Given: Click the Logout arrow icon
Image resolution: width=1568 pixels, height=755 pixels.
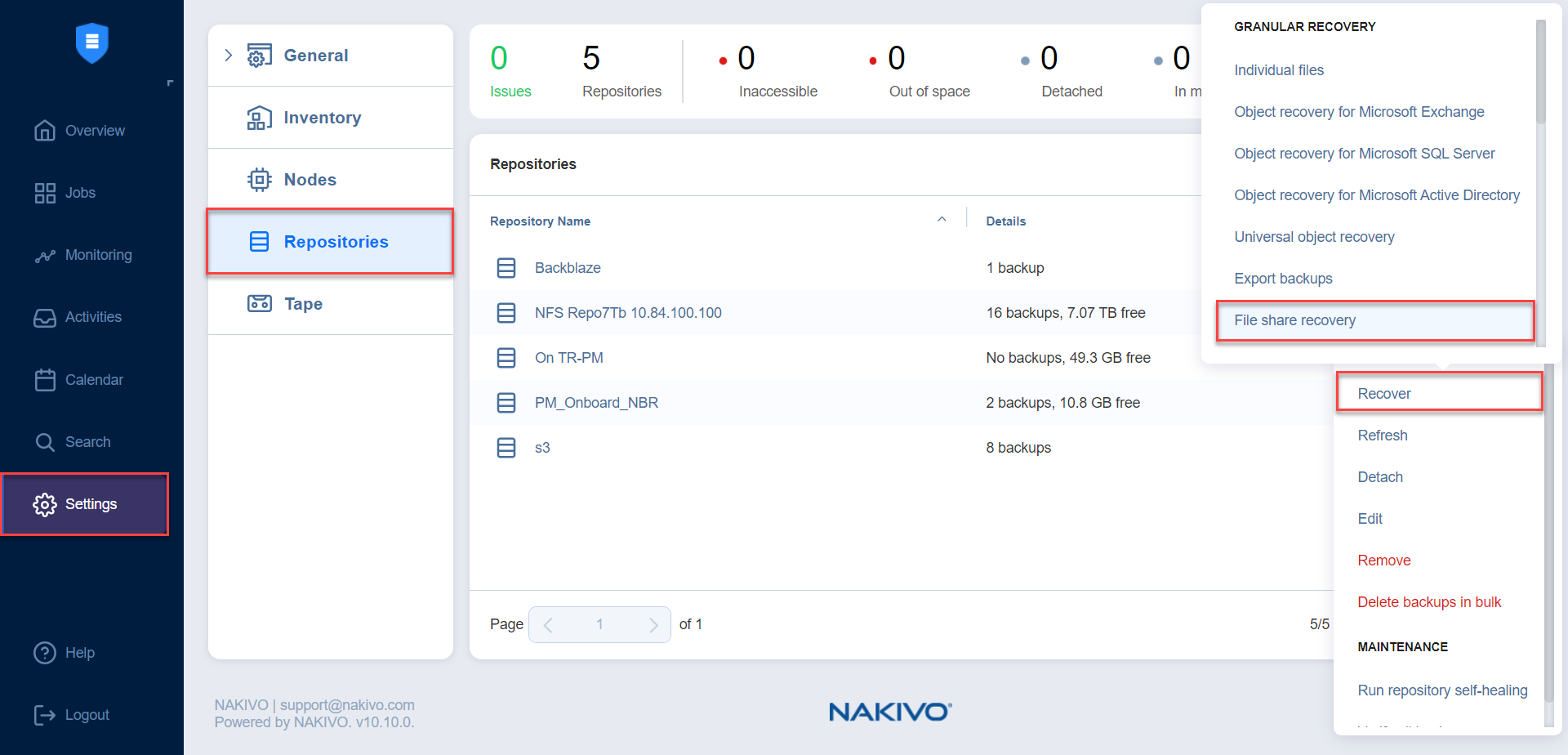Looking at the screenshot, I should (x=45, y=715).
